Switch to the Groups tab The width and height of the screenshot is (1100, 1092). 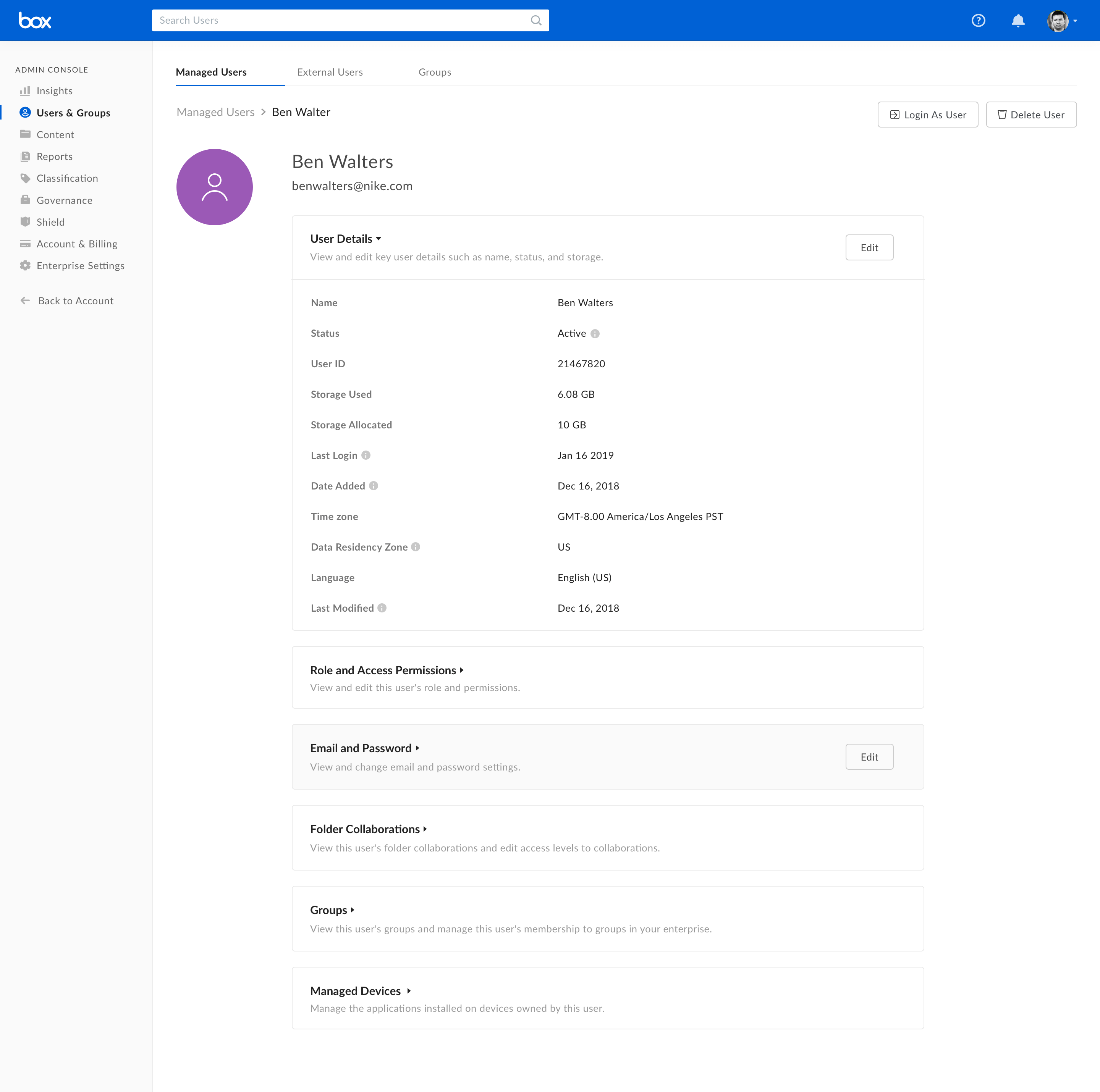(435, 72)
